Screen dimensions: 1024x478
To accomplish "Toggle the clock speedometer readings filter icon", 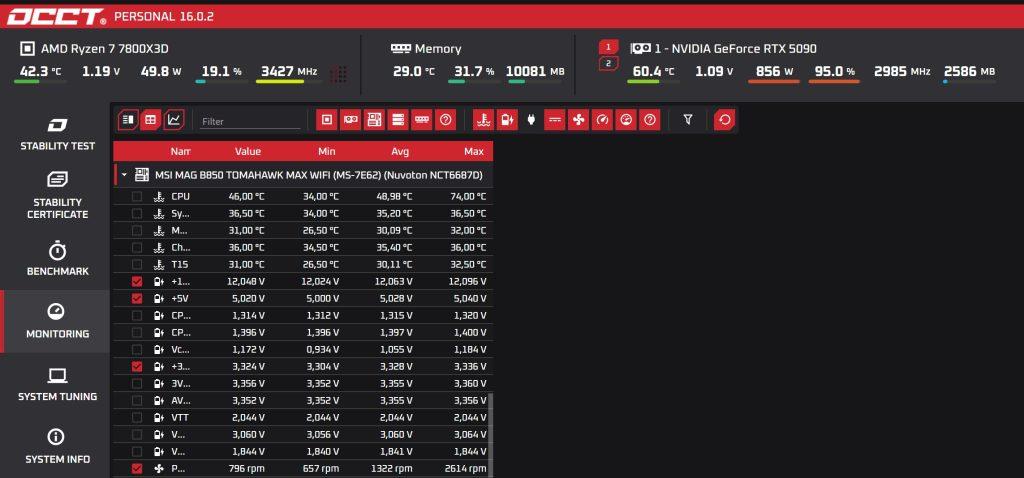I will click(602, 120).
